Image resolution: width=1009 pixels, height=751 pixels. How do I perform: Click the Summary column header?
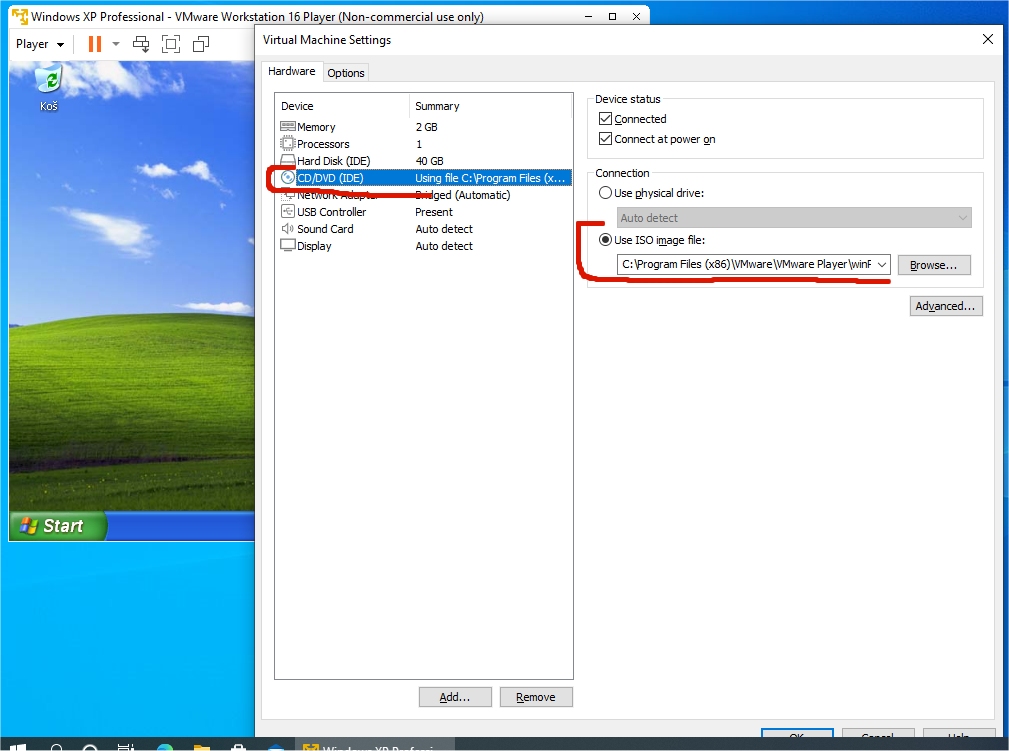(490, 106)
